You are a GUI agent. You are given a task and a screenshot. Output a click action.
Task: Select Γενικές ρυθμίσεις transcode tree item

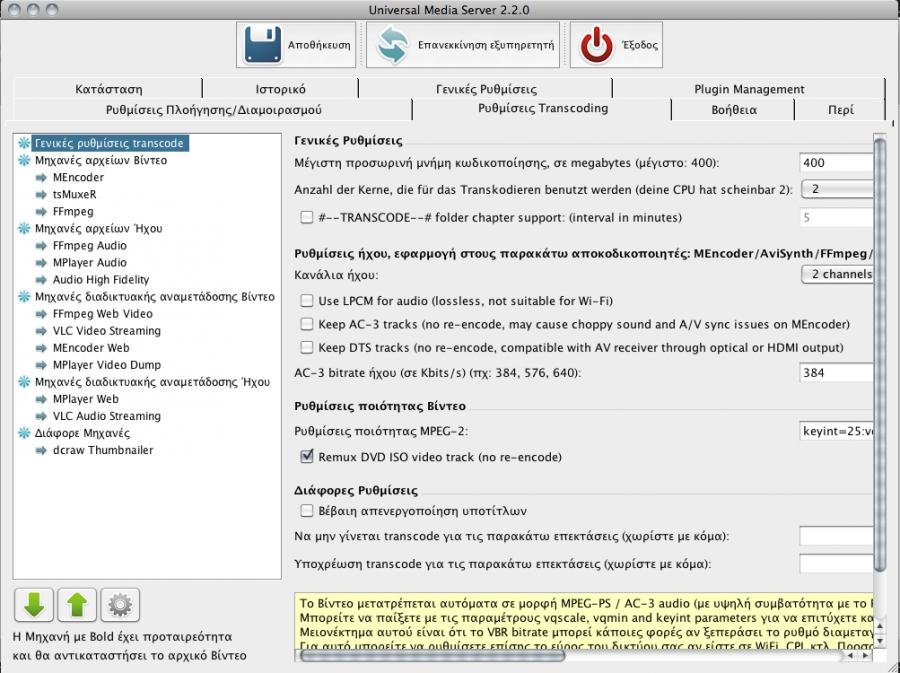pyautogui.click(x=109, y=143)
